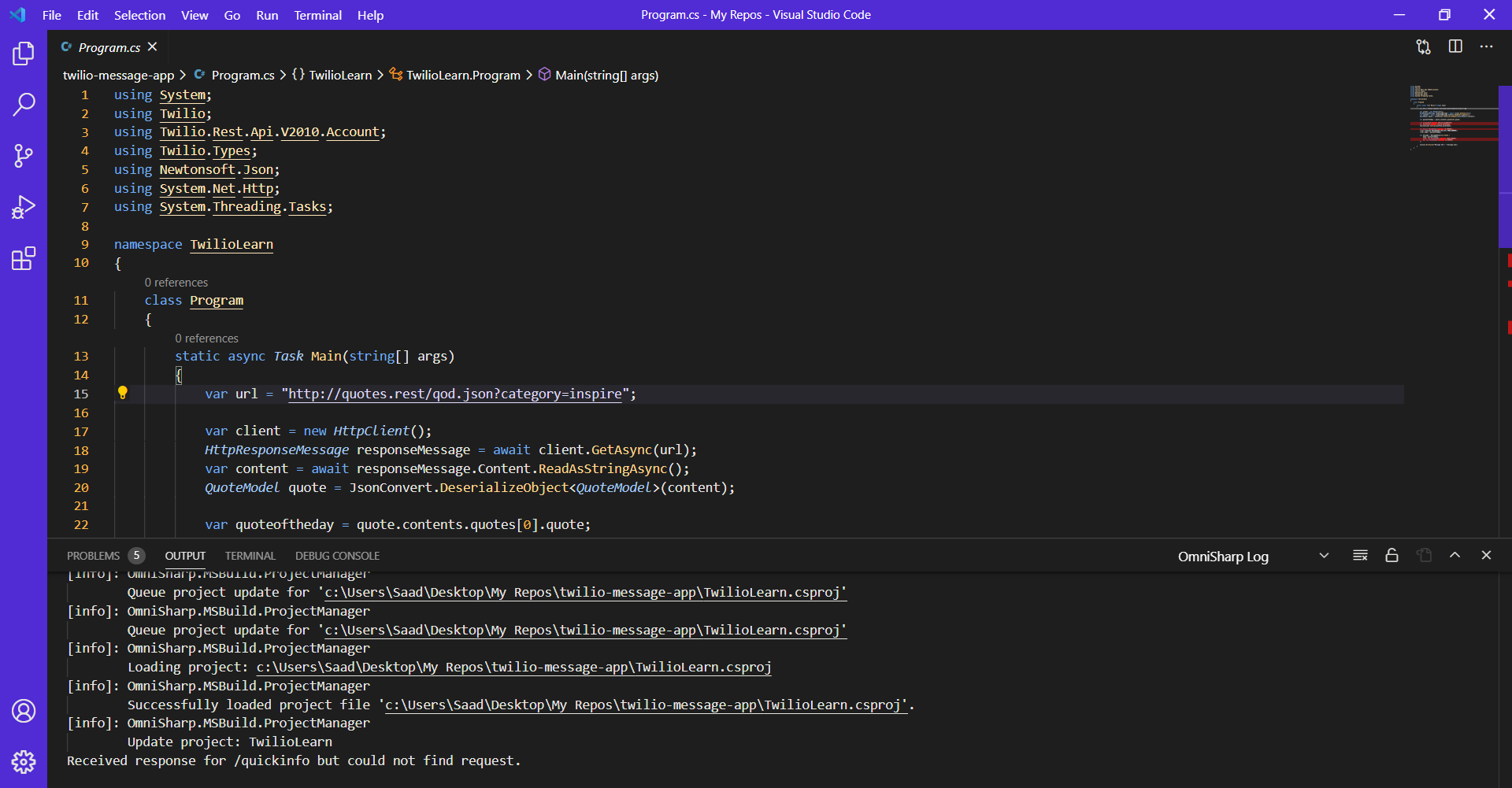This screenshot has height=788, width=1512.
Task: Close the bottom panel
Action: [1486, 556]
